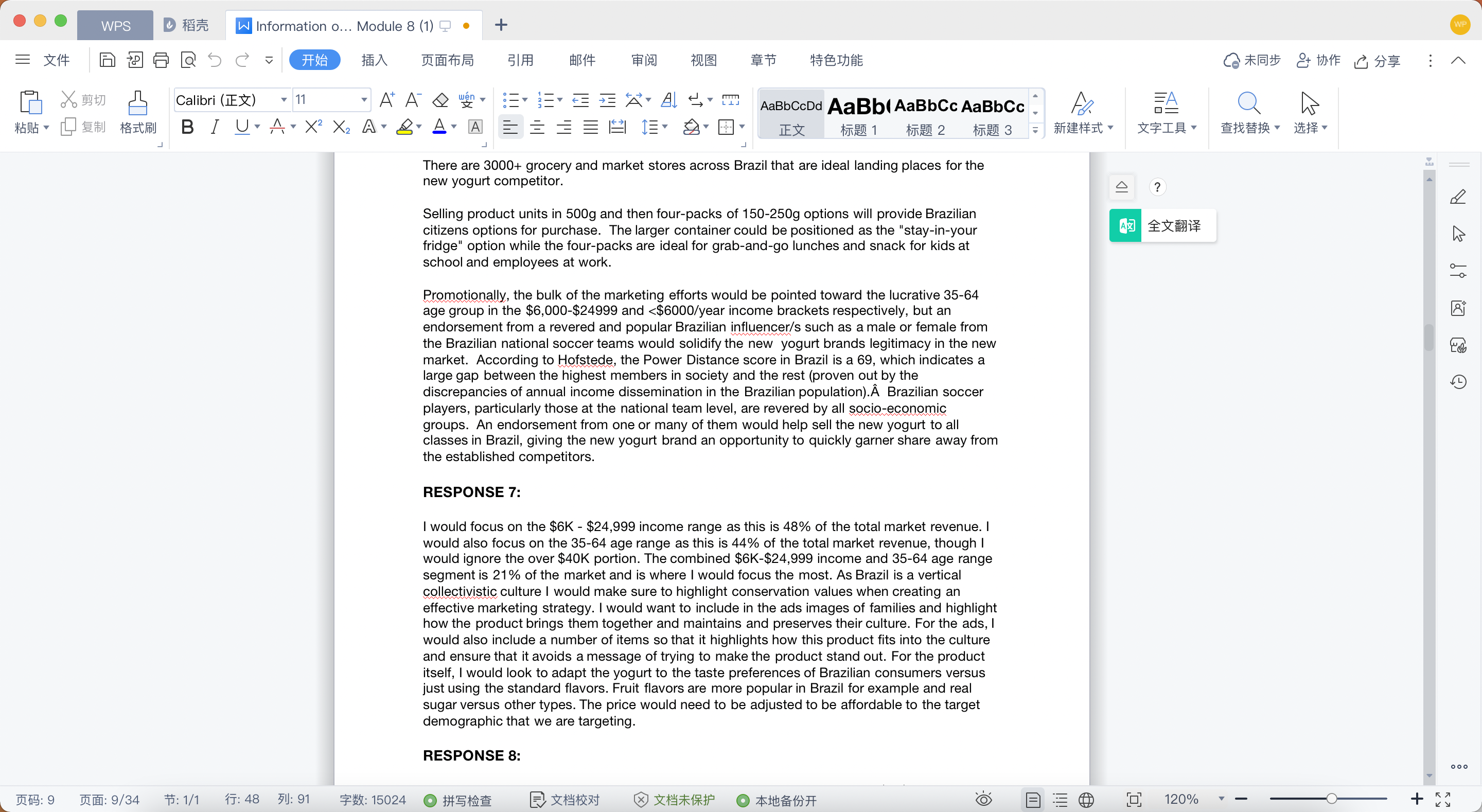1482x812 pixels.
Task: Decrease paragraph indent
Action: point(580,100)
